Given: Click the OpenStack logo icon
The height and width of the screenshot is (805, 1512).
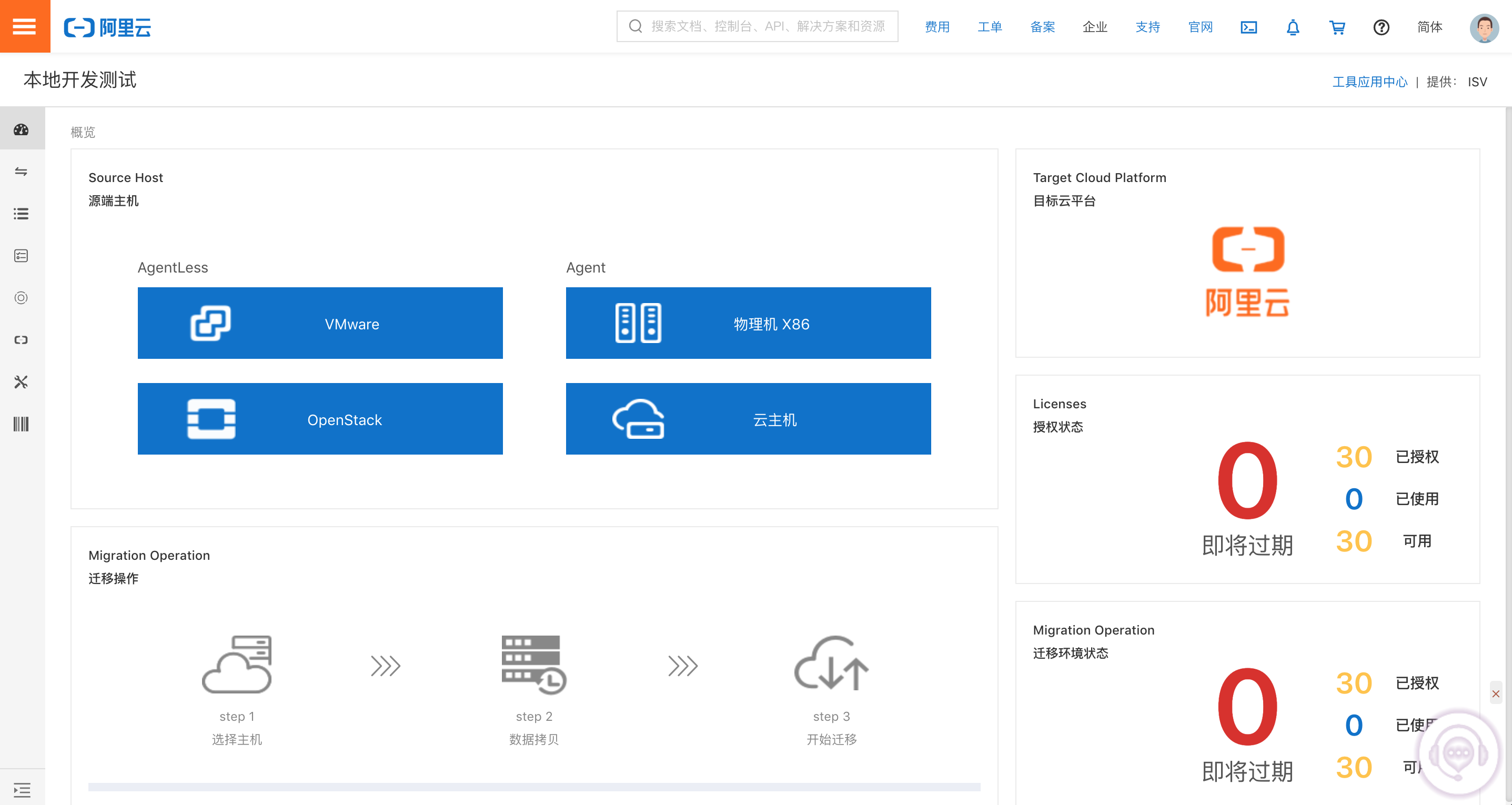Looking at the screenshot, I should 211,419.
